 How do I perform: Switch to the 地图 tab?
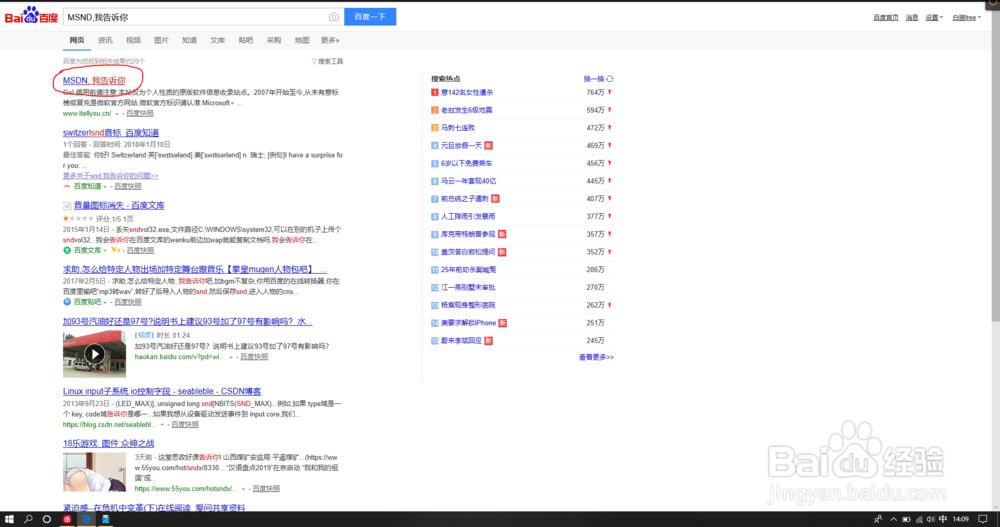[302, 40]
